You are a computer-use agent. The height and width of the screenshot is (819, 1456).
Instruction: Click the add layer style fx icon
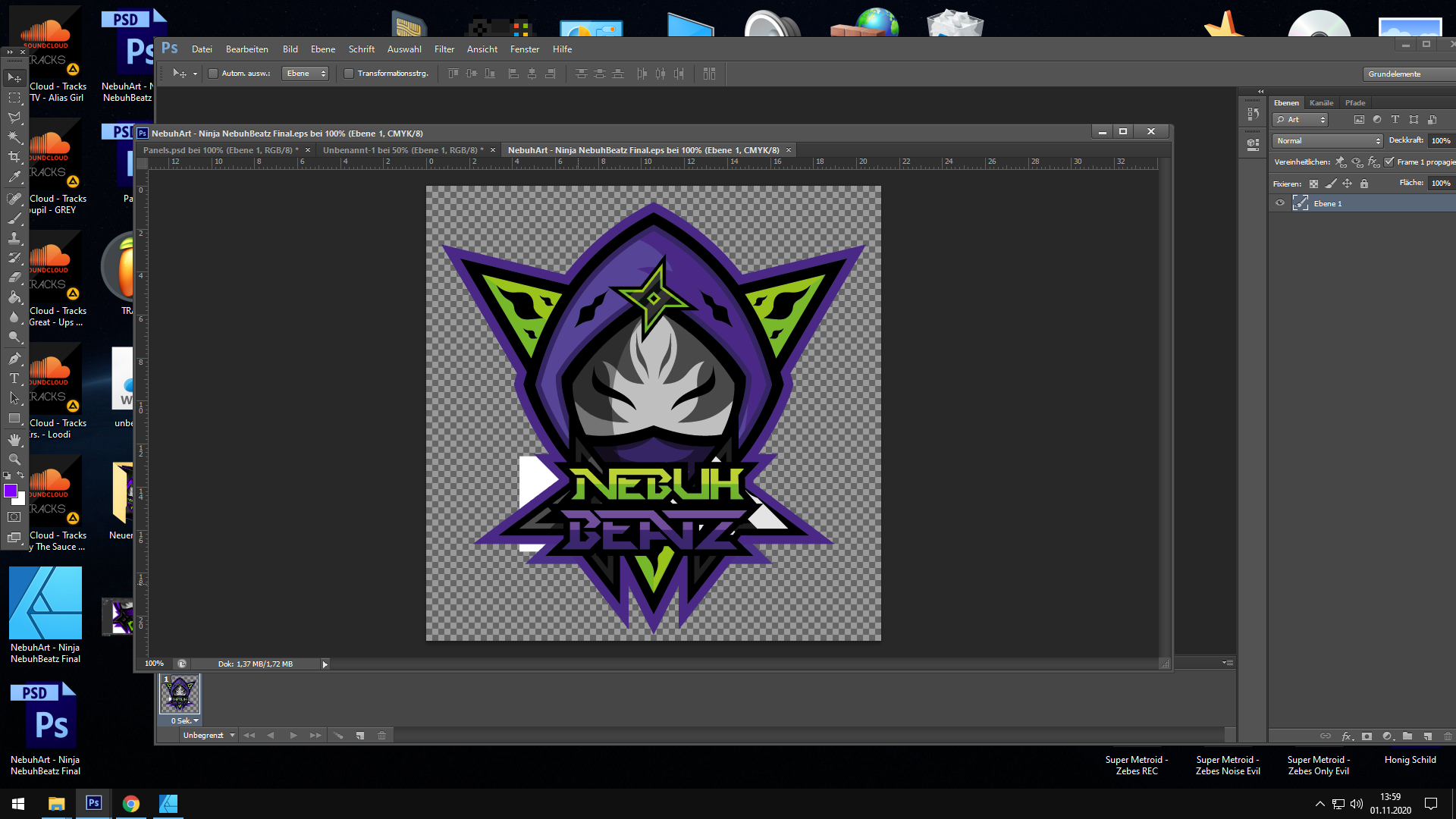[x=1347, y=736]
